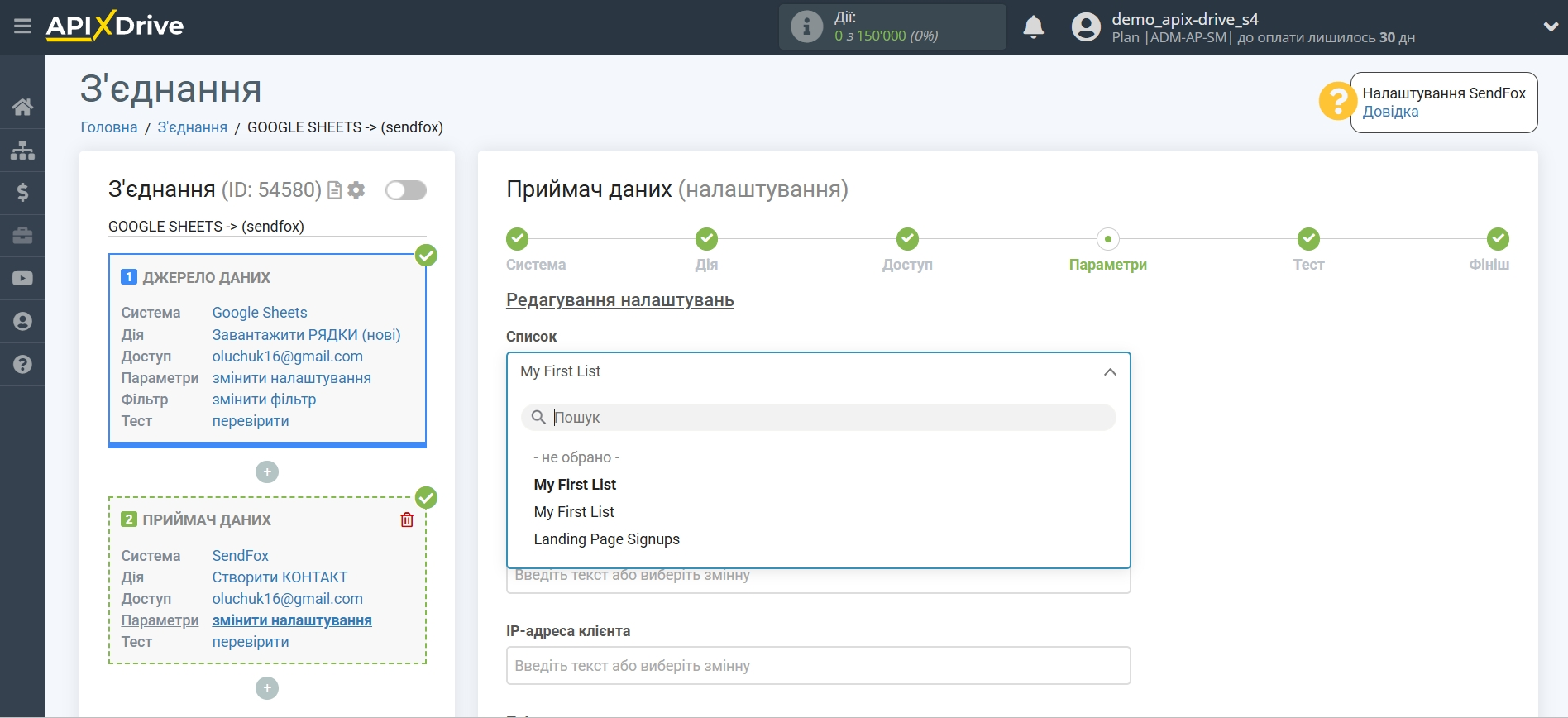The width and height of the screenshot is (1568, 718).
Task: Open the user profile sidebar icon
Action: pos(22,322)
